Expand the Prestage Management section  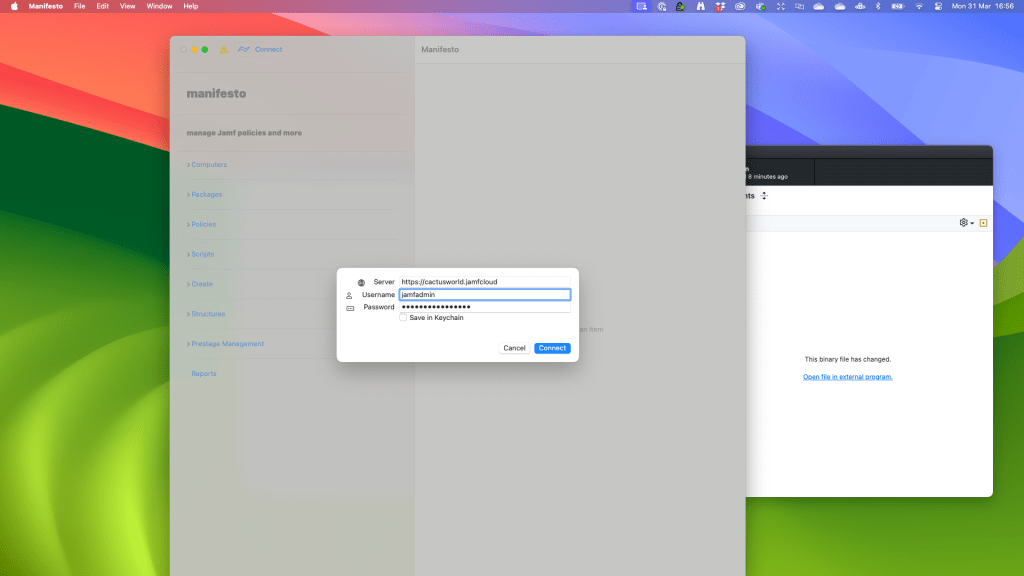click(227, 344)
